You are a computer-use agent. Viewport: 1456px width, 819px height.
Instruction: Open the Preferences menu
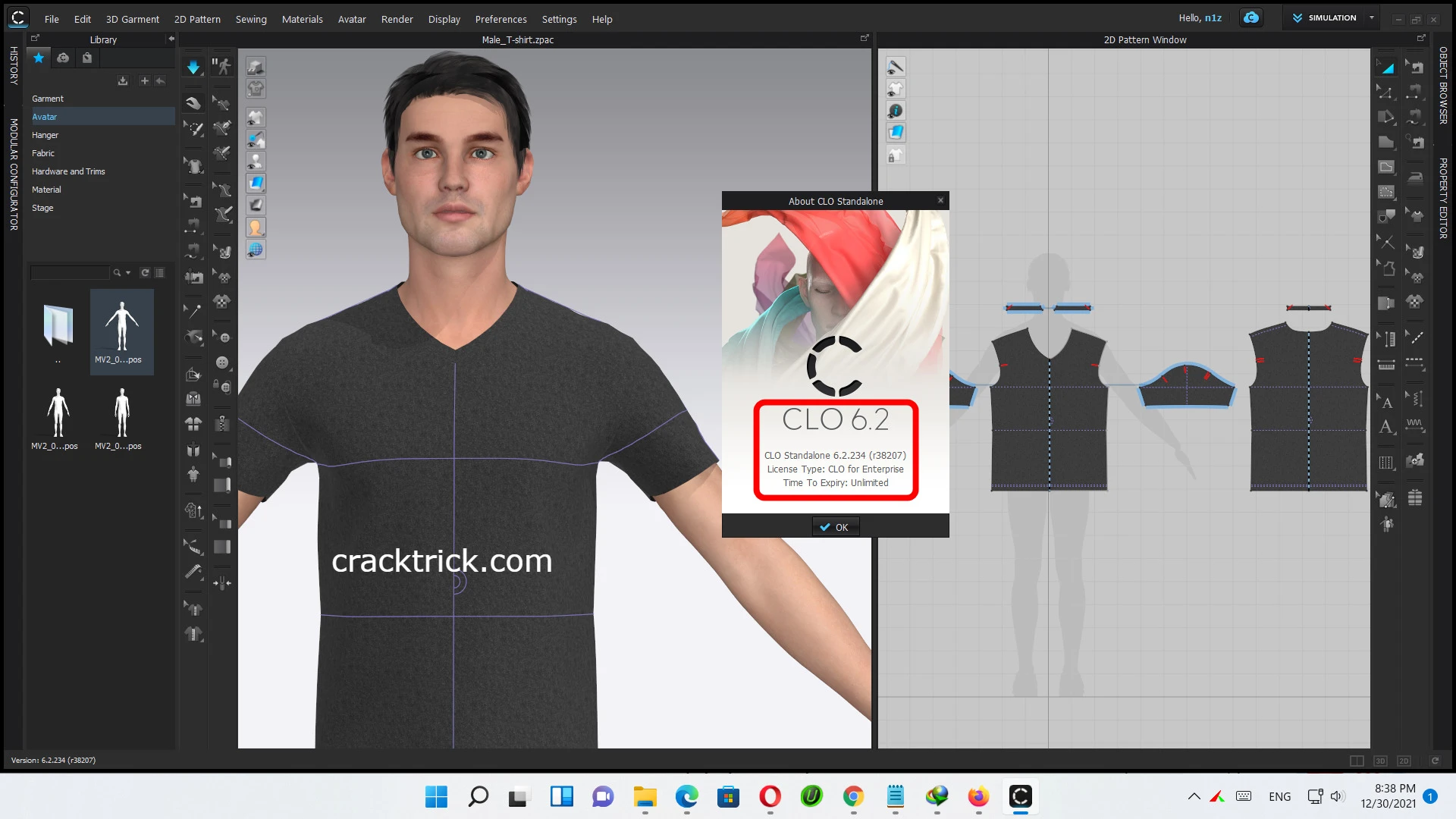[500, 19]
